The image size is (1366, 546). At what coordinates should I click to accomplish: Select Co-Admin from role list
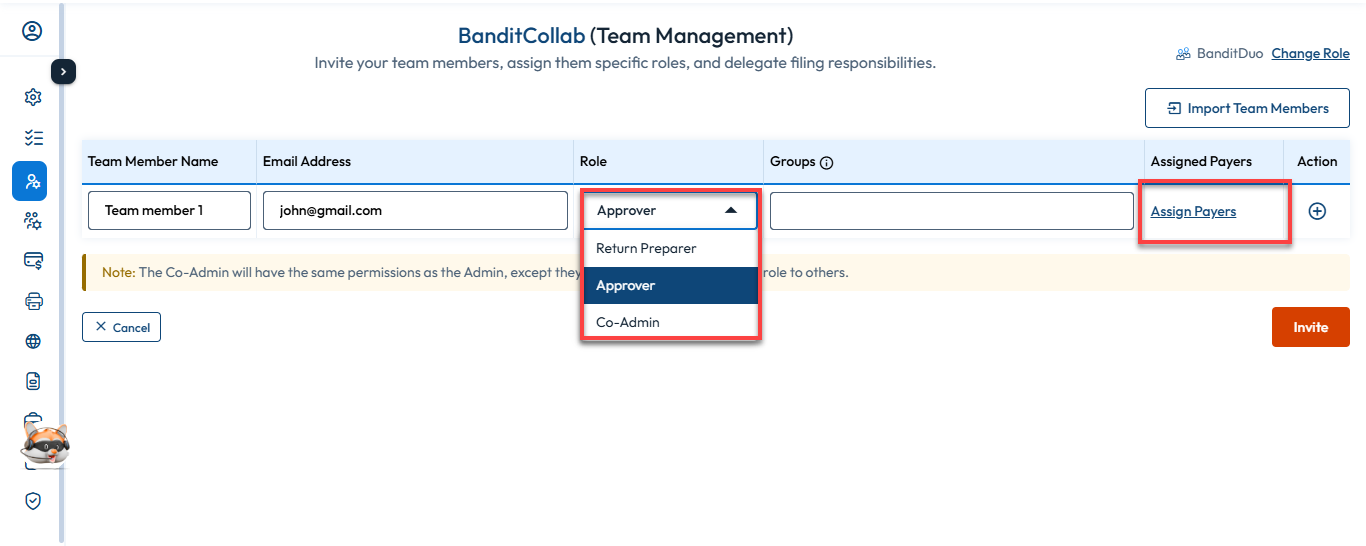(x=670, y=322)
